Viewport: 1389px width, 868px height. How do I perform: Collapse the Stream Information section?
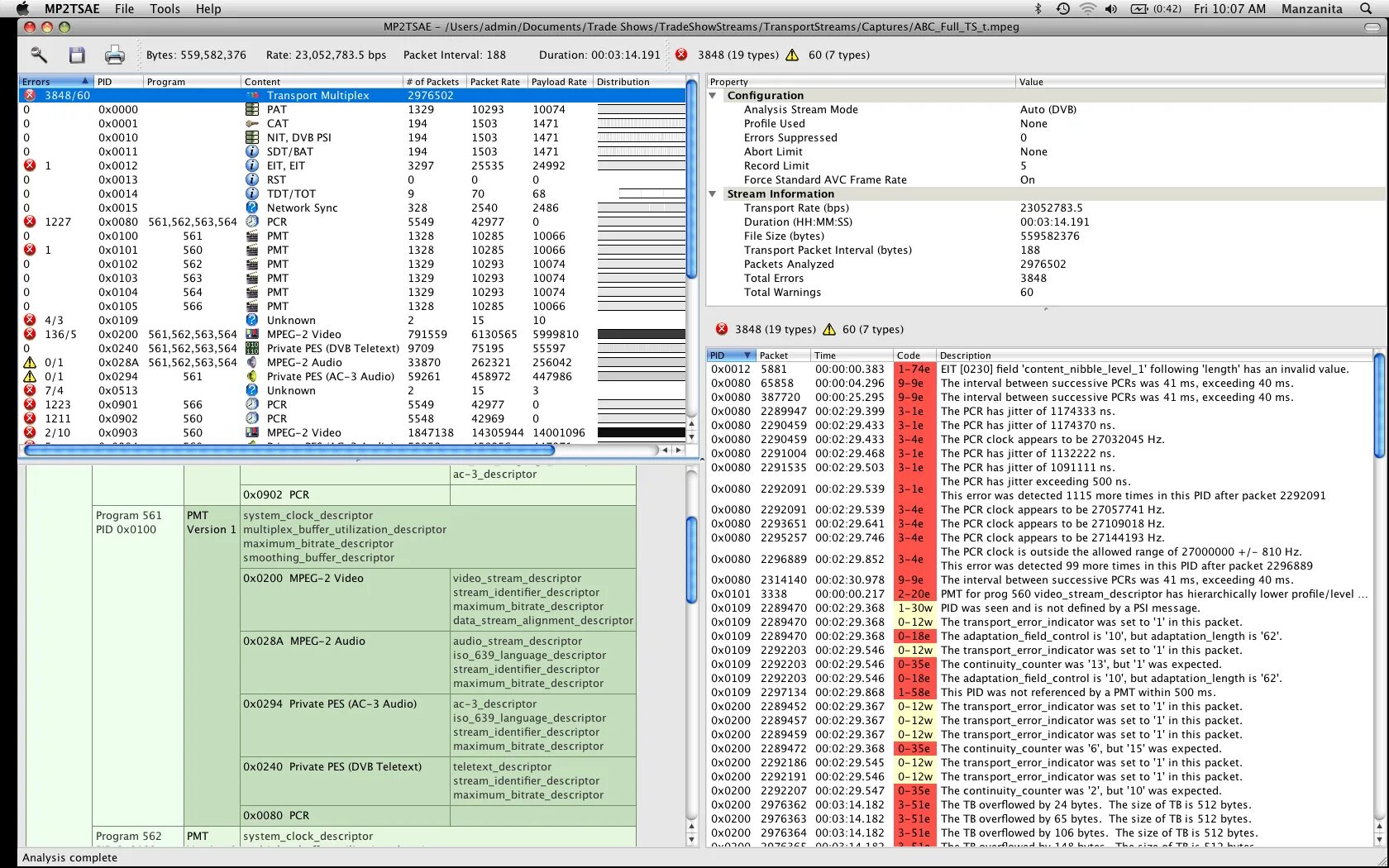point(713,193)
